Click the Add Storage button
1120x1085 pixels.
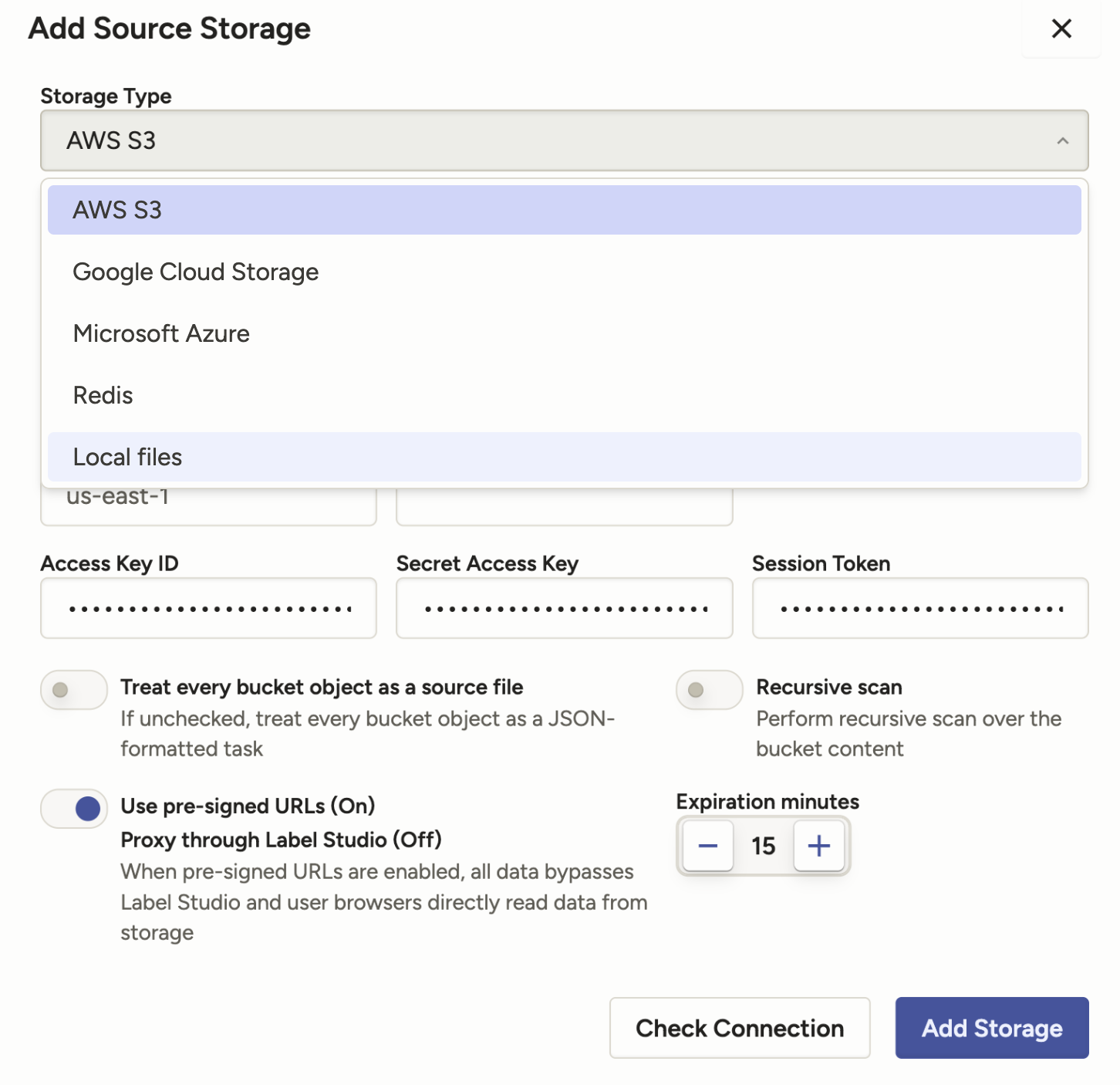coord(992,1028)
